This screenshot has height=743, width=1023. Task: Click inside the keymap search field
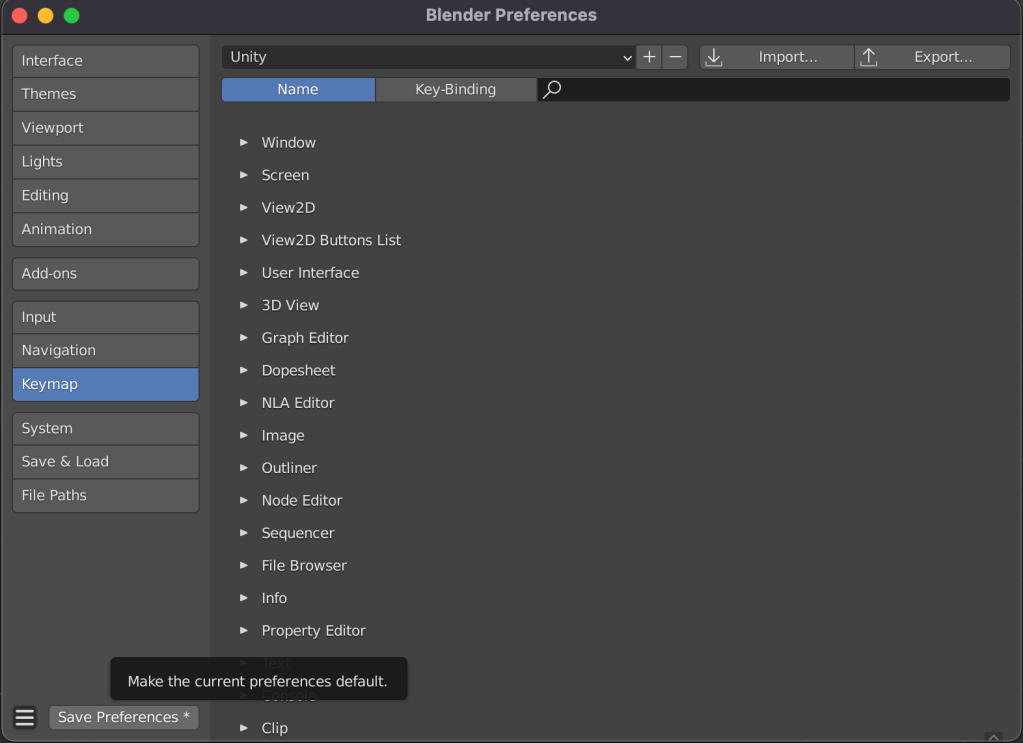click(x=780, y=89)
